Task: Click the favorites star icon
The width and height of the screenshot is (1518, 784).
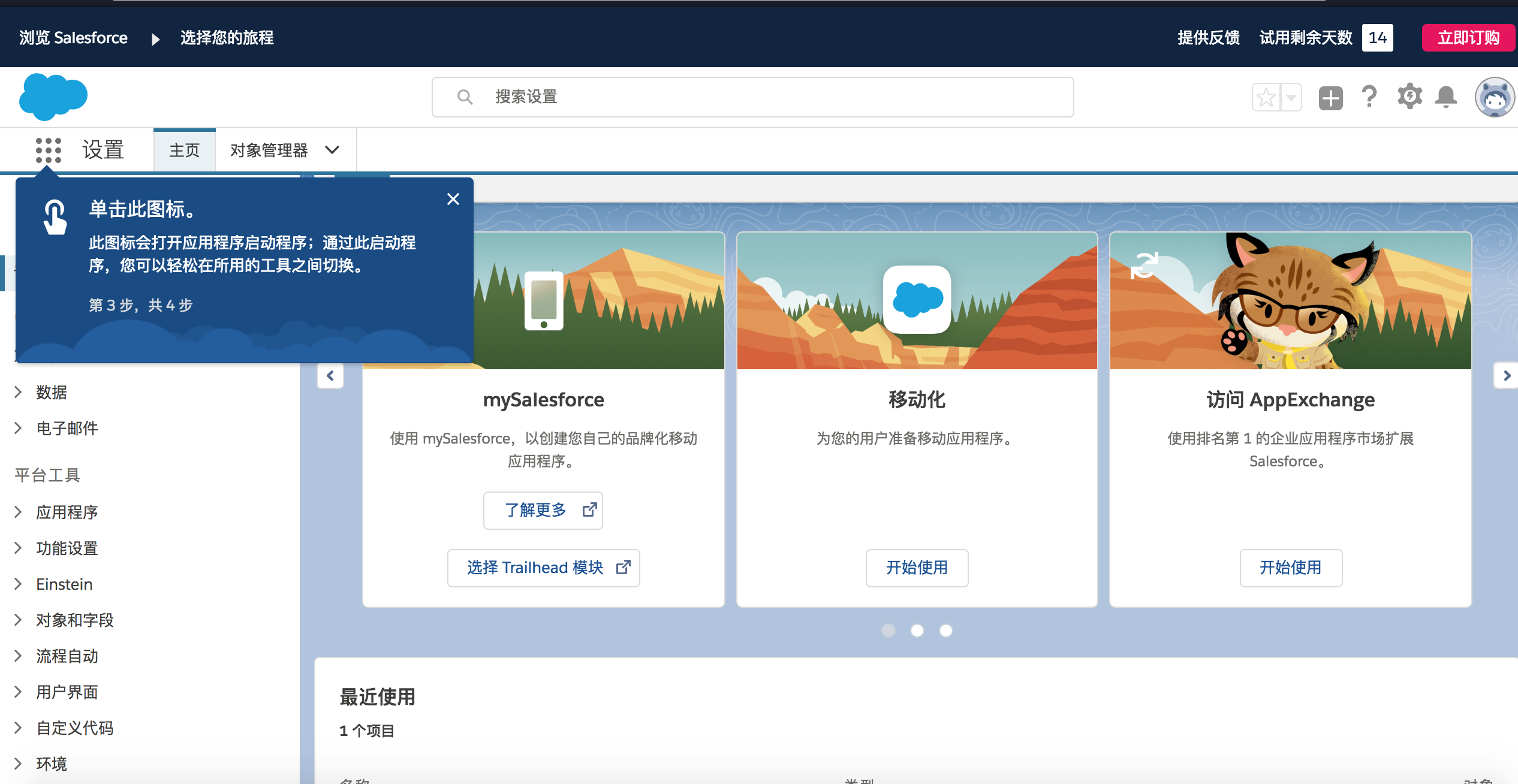Action: pyautogui.click(x=1266, y=97)
